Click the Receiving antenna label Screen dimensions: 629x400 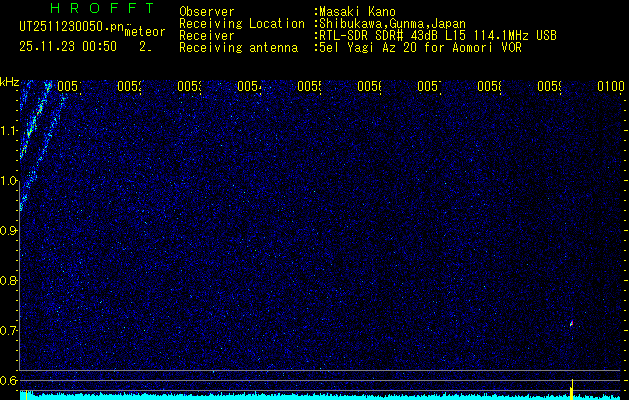tap(238, 48)
